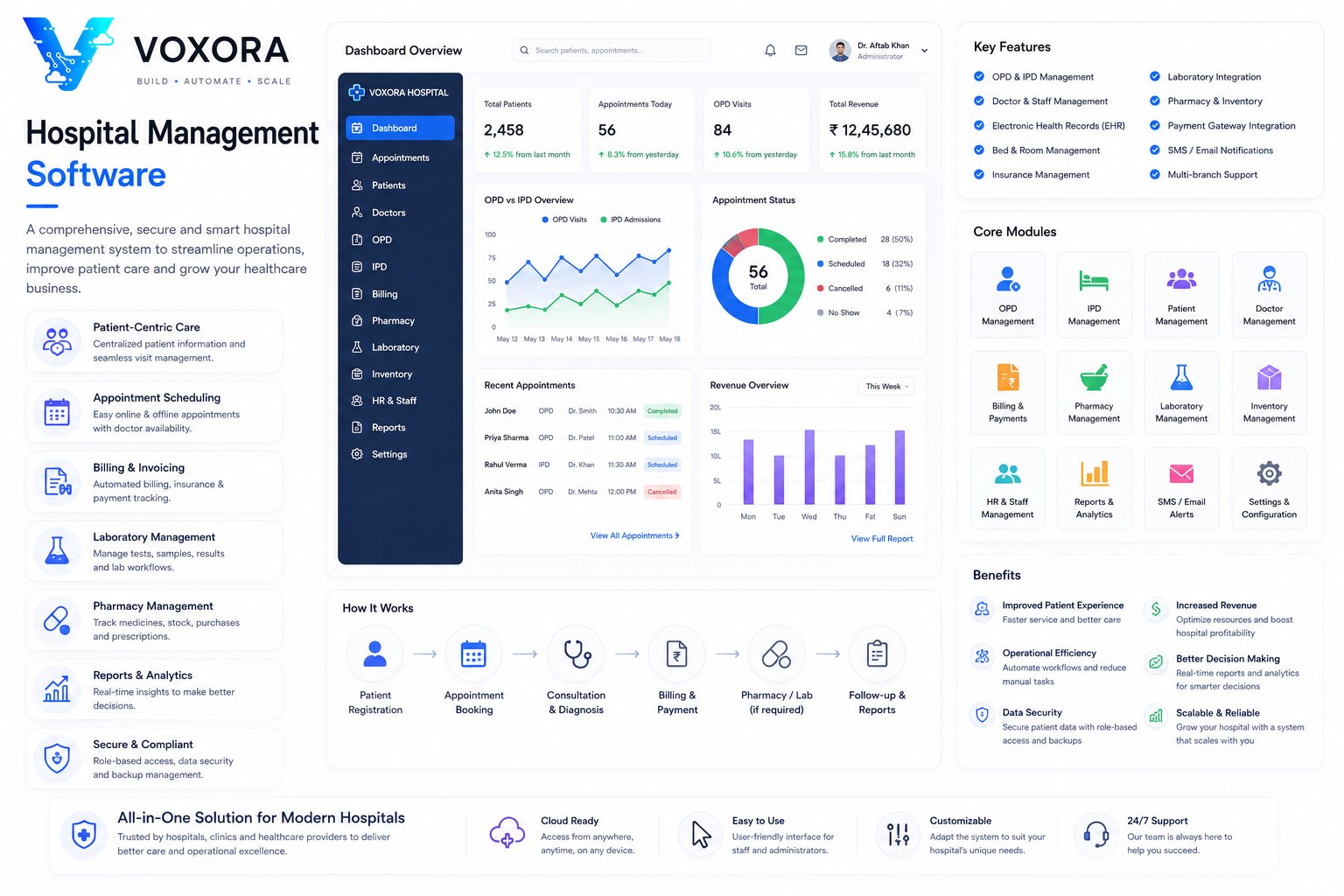This screenshot has width=1344, height=896.
Task: Click the Billing sidebar icon
Action: click(x=357, y=294)
